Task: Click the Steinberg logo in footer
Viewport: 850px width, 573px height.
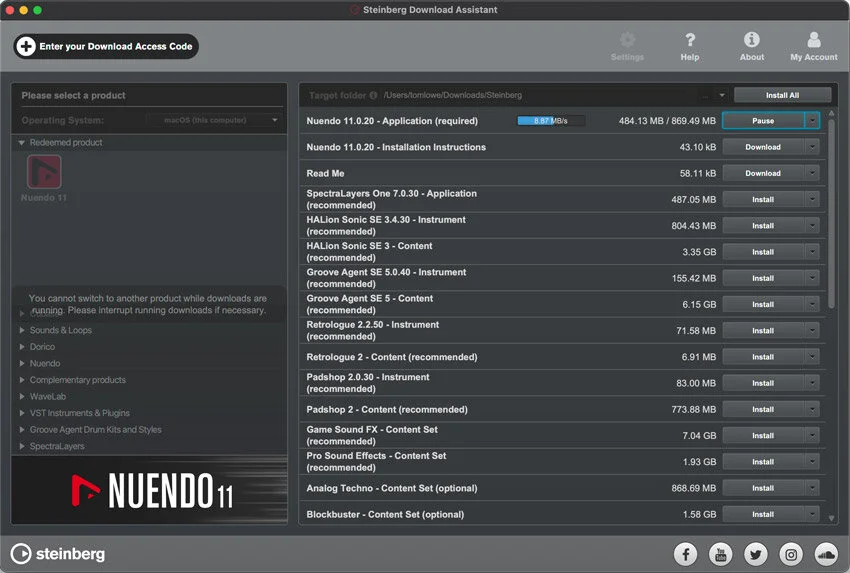Action: click(x=58, y=554)
